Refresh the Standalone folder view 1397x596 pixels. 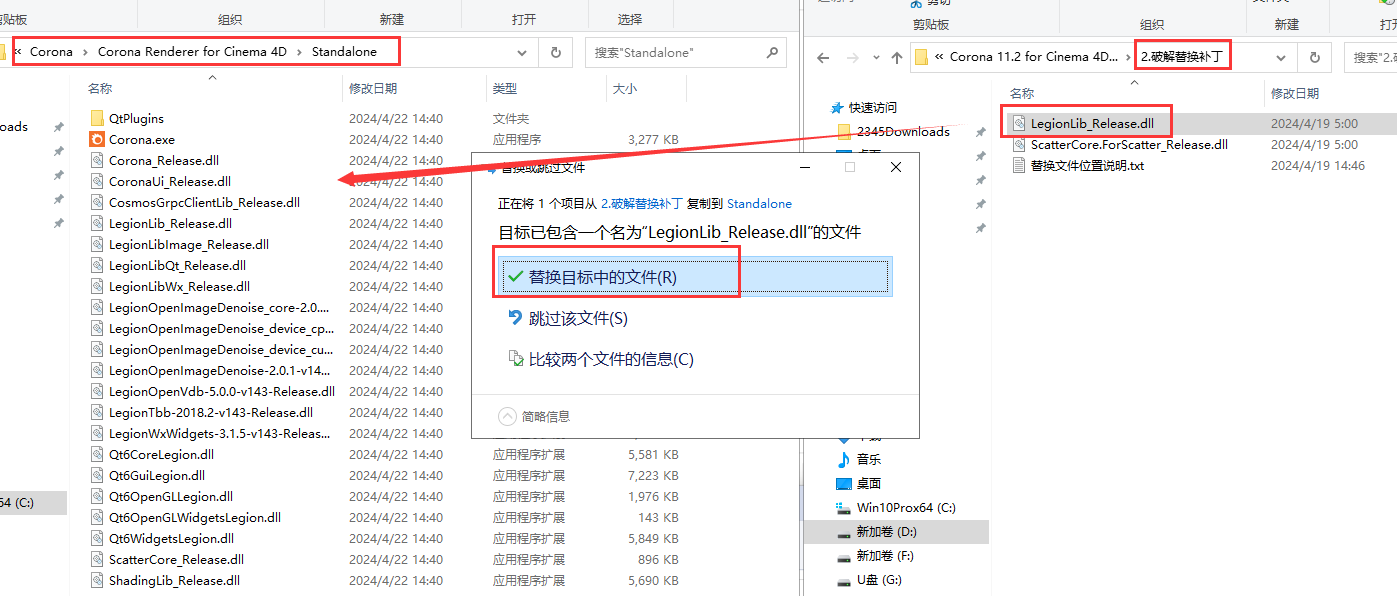[555, 52]
